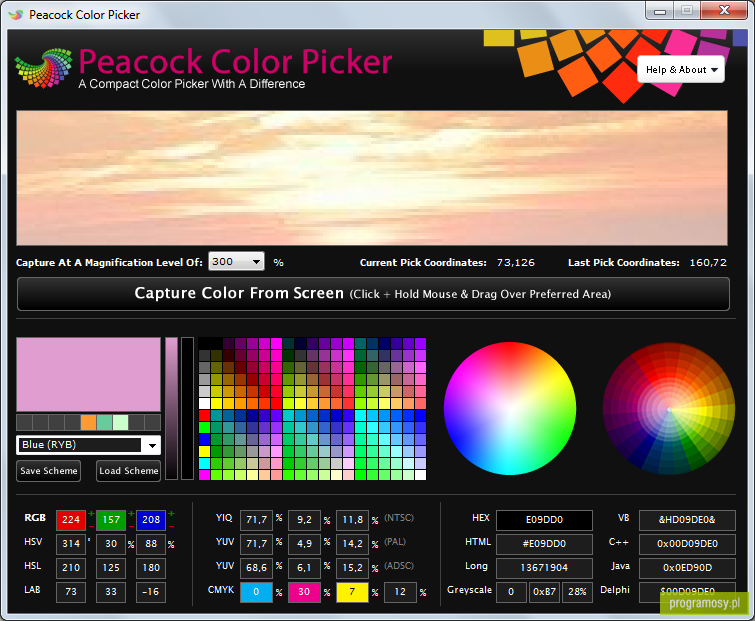Select pure green swatch in palette left column
The image size is (755, 621).
(204, 427)
